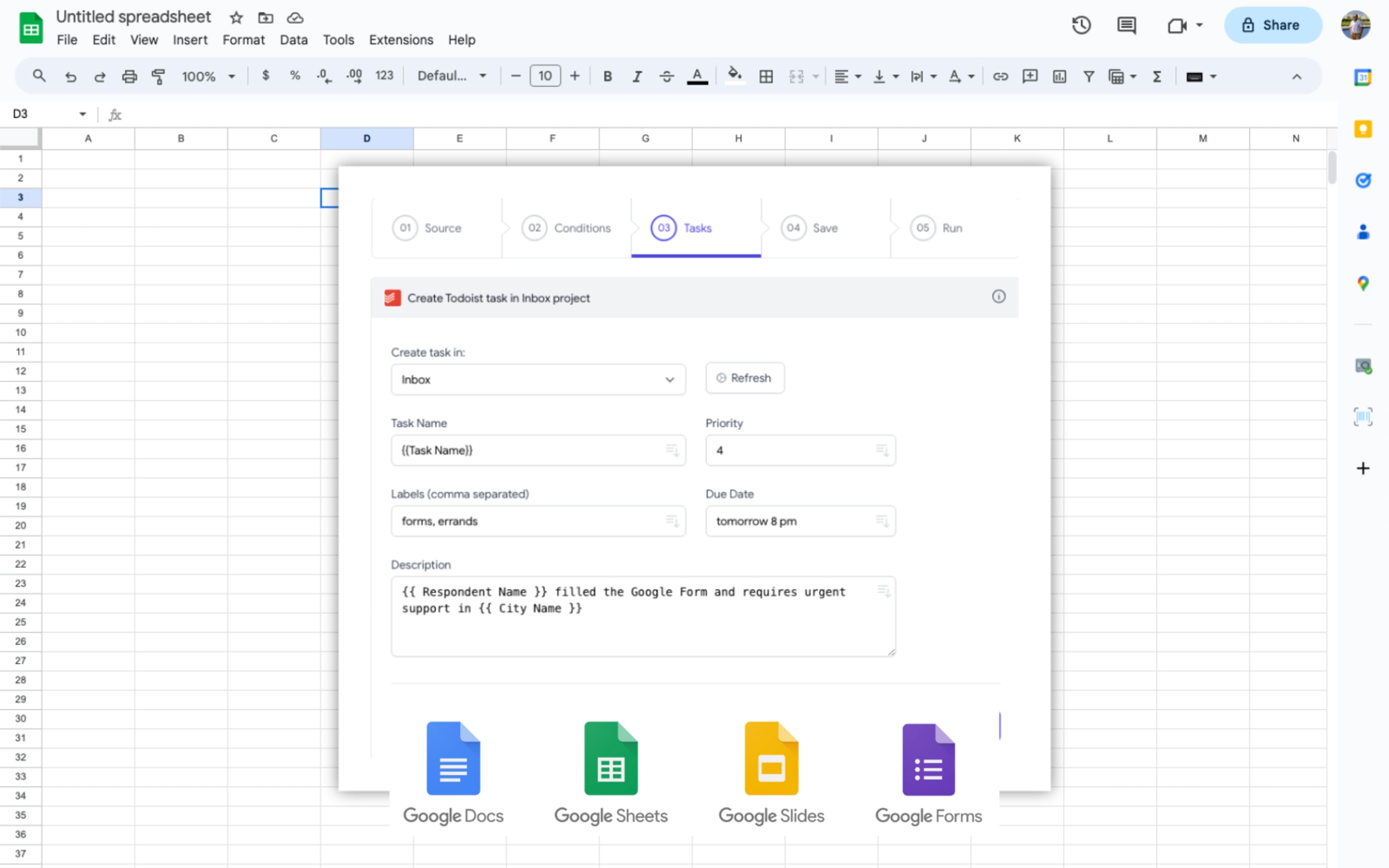The image size is (1389, 868).
Task: Expand the font size selector dropdown
Action: click(545, 76)
